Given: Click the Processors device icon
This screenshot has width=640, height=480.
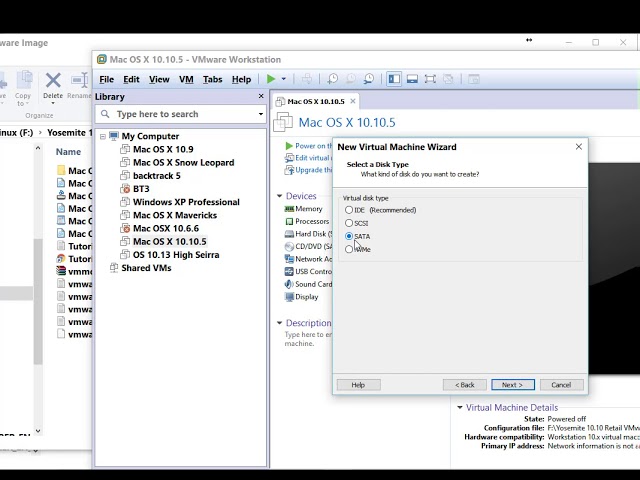Looking at the screenshot, I should pyautogui.click(x=289, y=222).
